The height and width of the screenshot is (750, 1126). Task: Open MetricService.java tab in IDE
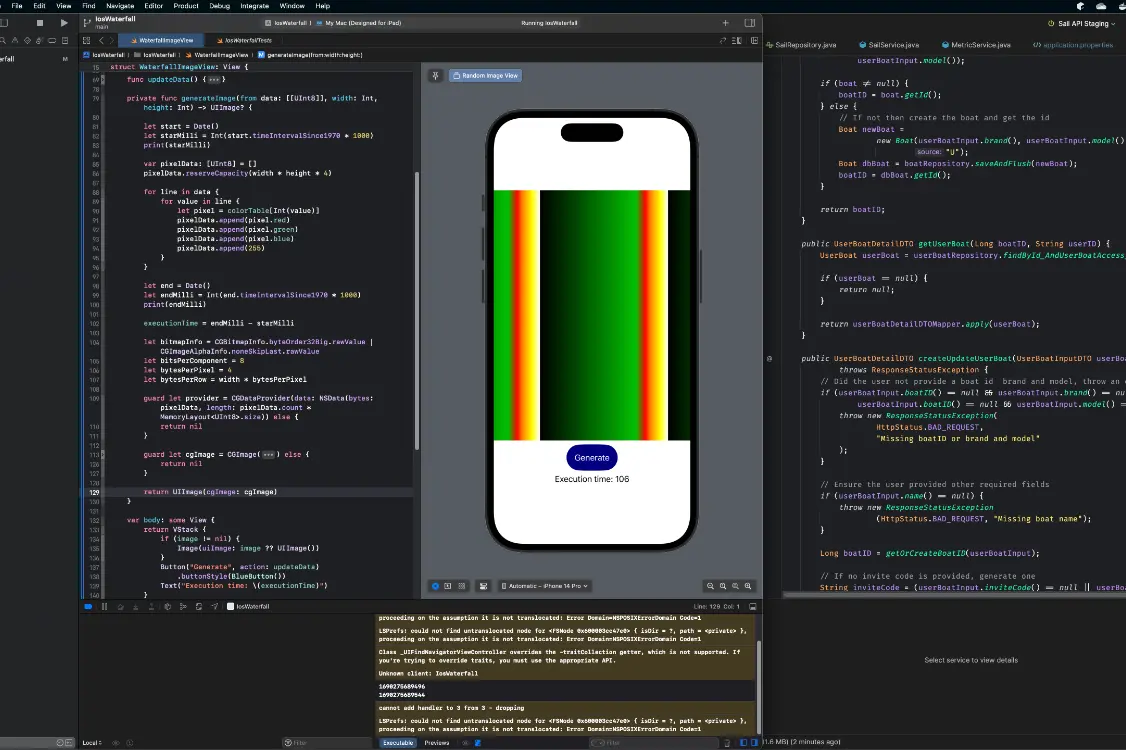pyautogui.click(x=976, y=45)
